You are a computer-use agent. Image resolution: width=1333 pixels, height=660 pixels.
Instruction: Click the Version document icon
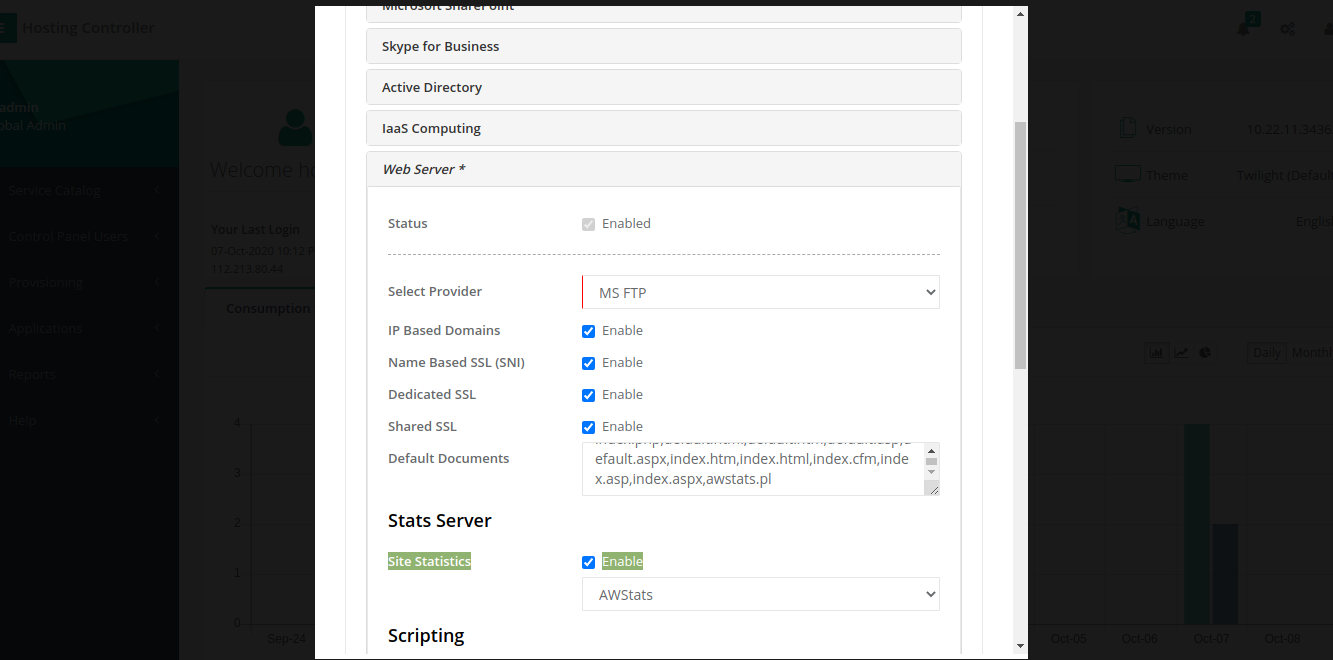[1128, 128]
